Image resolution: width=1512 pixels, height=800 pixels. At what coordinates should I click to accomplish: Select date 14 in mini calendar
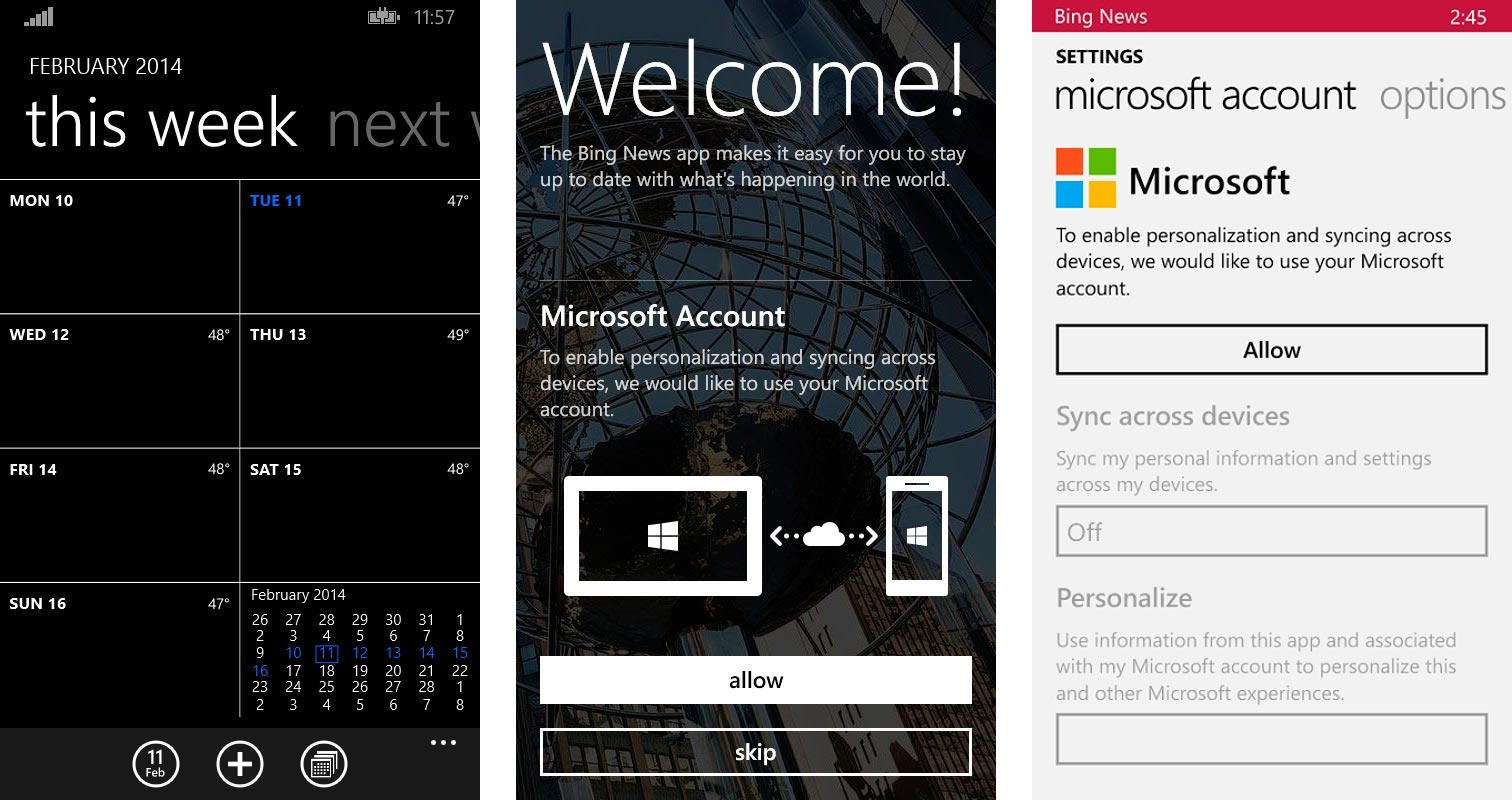427,653
